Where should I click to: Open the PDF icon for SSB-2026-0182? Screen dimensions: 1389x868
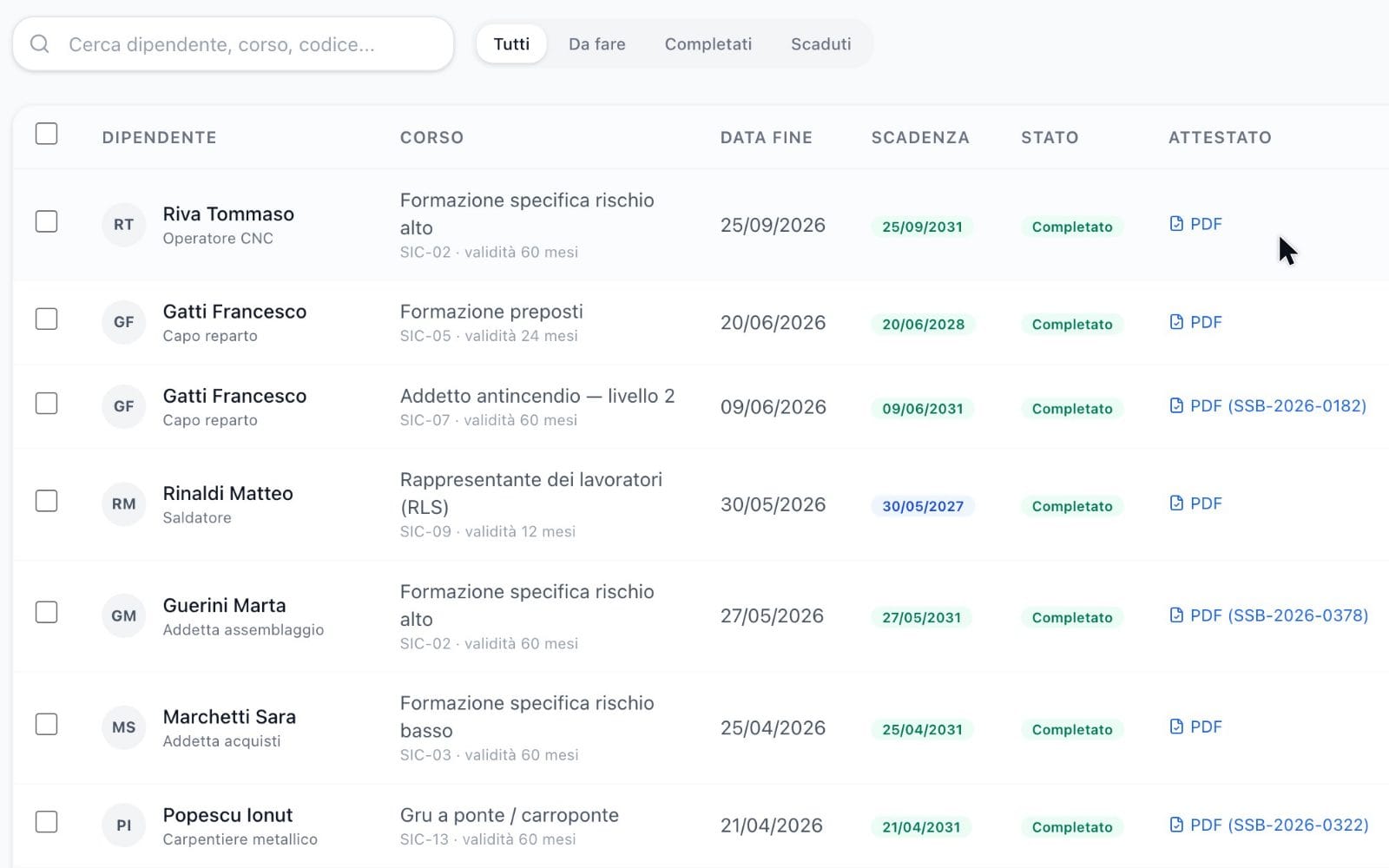(1176, 405)
